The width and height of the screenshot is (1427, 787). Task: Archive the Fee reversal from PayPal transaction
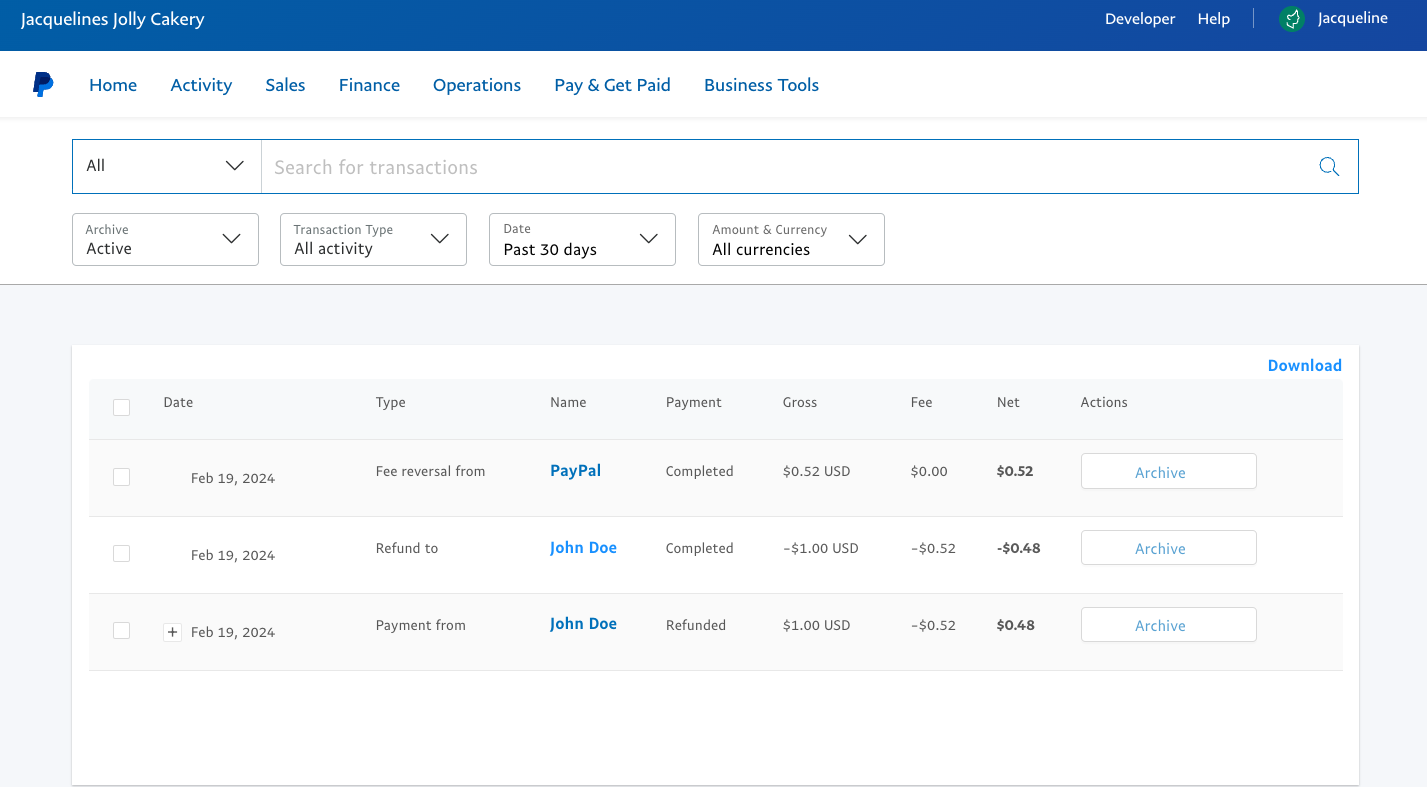pyautogui.click(x=1168, y=472)
